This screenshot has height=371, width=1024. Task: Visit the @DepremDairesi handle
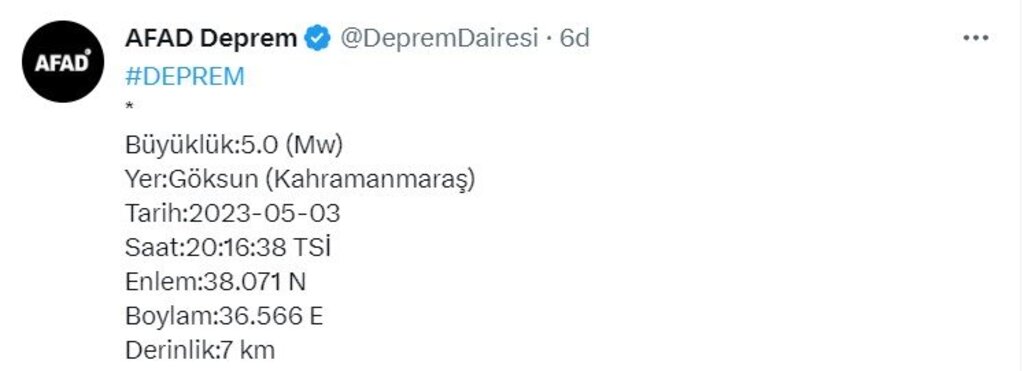(438, 39)
